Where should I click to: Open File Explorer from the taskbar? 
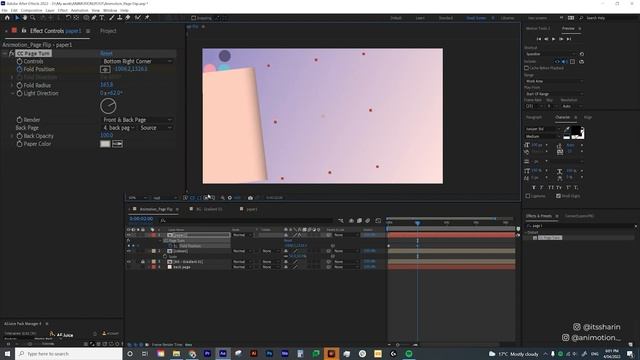click(x=176, y=353)
